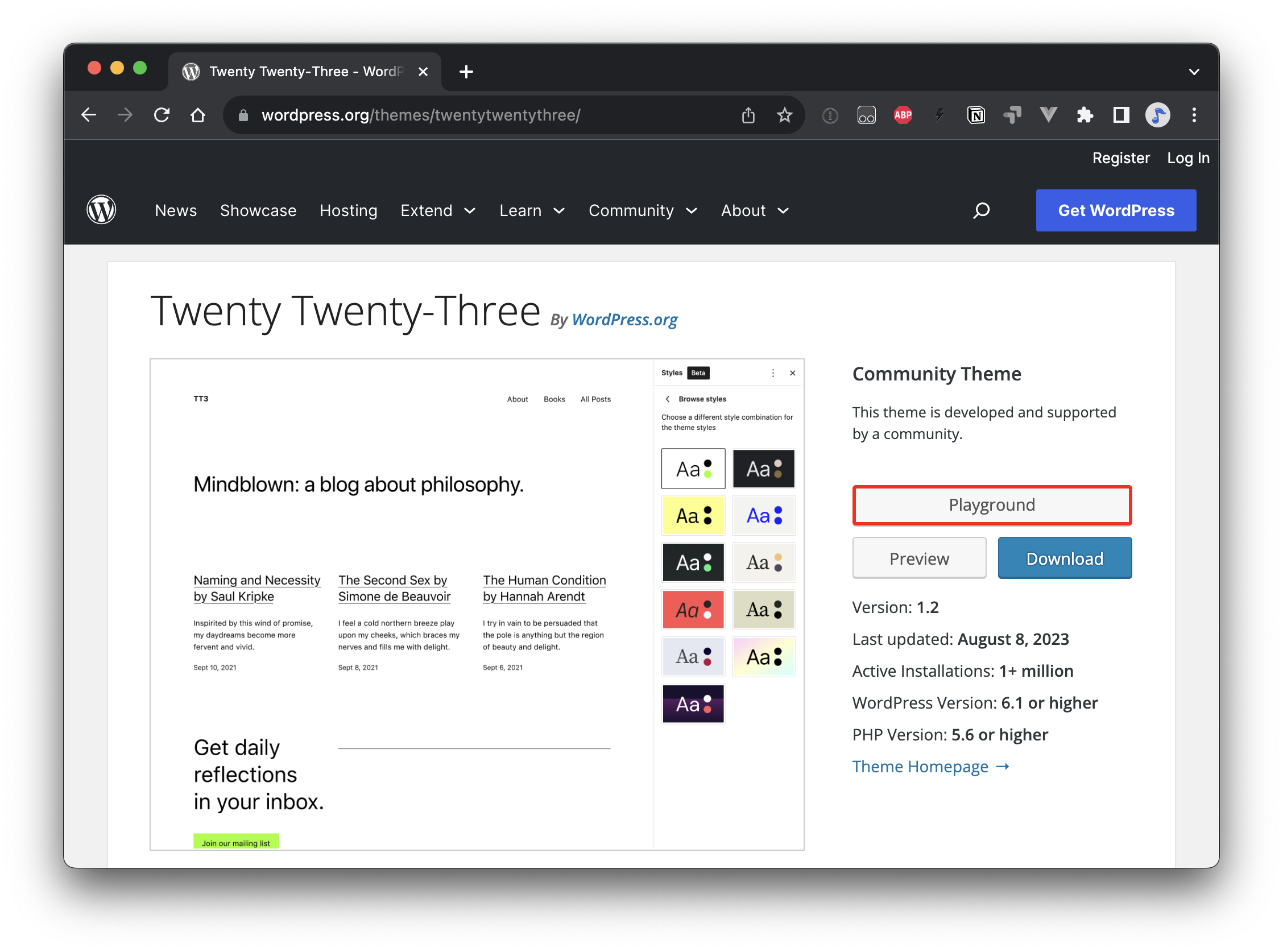Click the WordPress logo in the navigation bar
Screen dimensions: 1283x952
point(101,210)
